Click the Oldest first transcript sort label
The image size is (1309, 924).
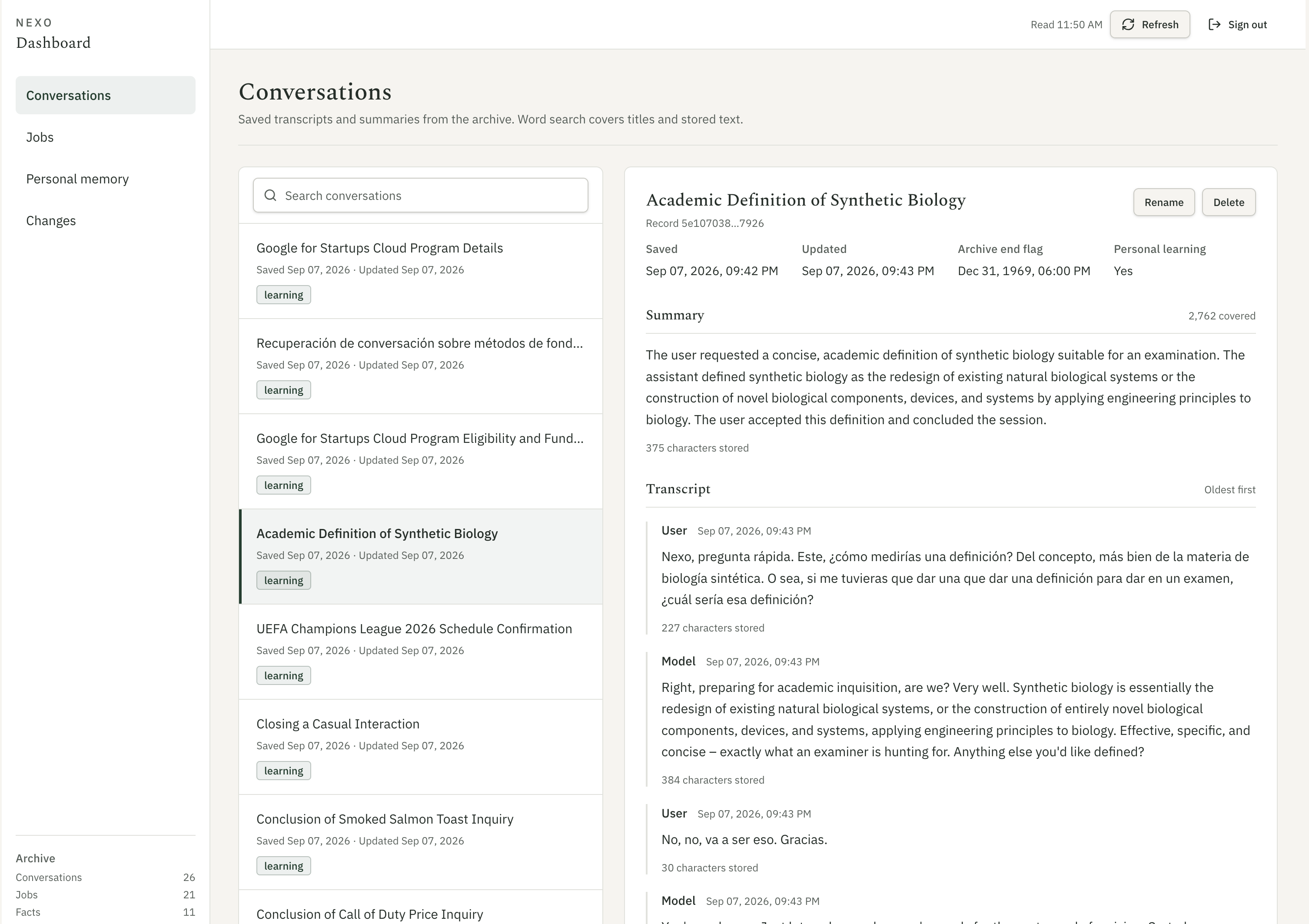coord(1230,490)
